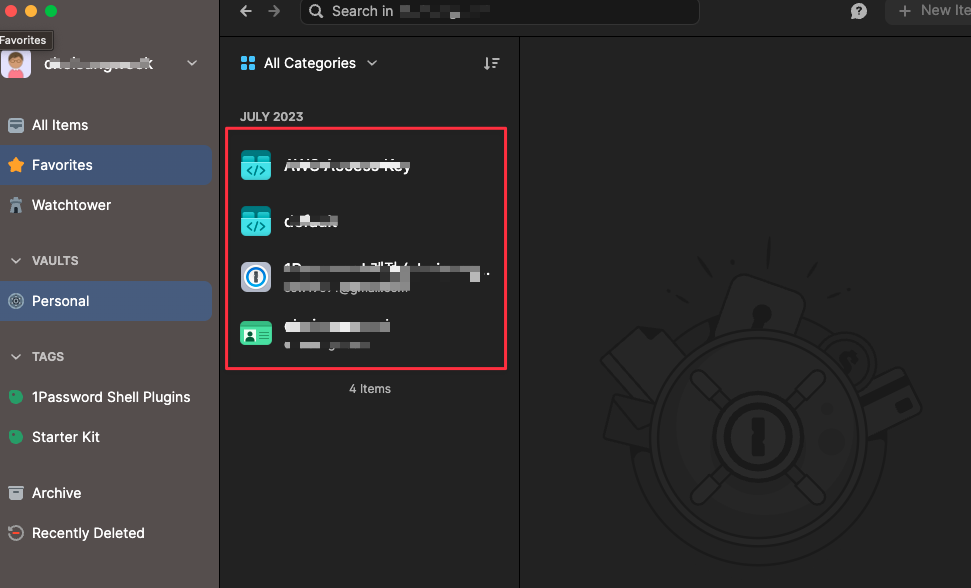Collapse the TAGS section chevron
The width and height of the screenshot is (971, 588).
[x=16, y=357]
